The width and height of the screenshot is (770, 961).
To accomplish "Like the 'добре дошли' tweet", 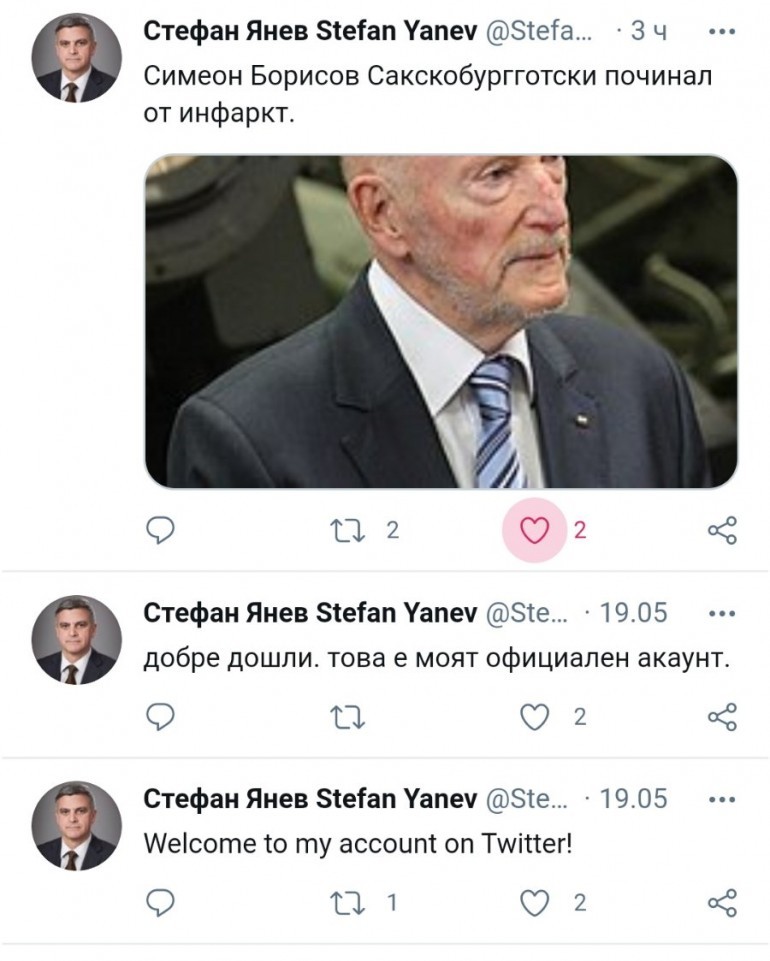I will 536,716.
